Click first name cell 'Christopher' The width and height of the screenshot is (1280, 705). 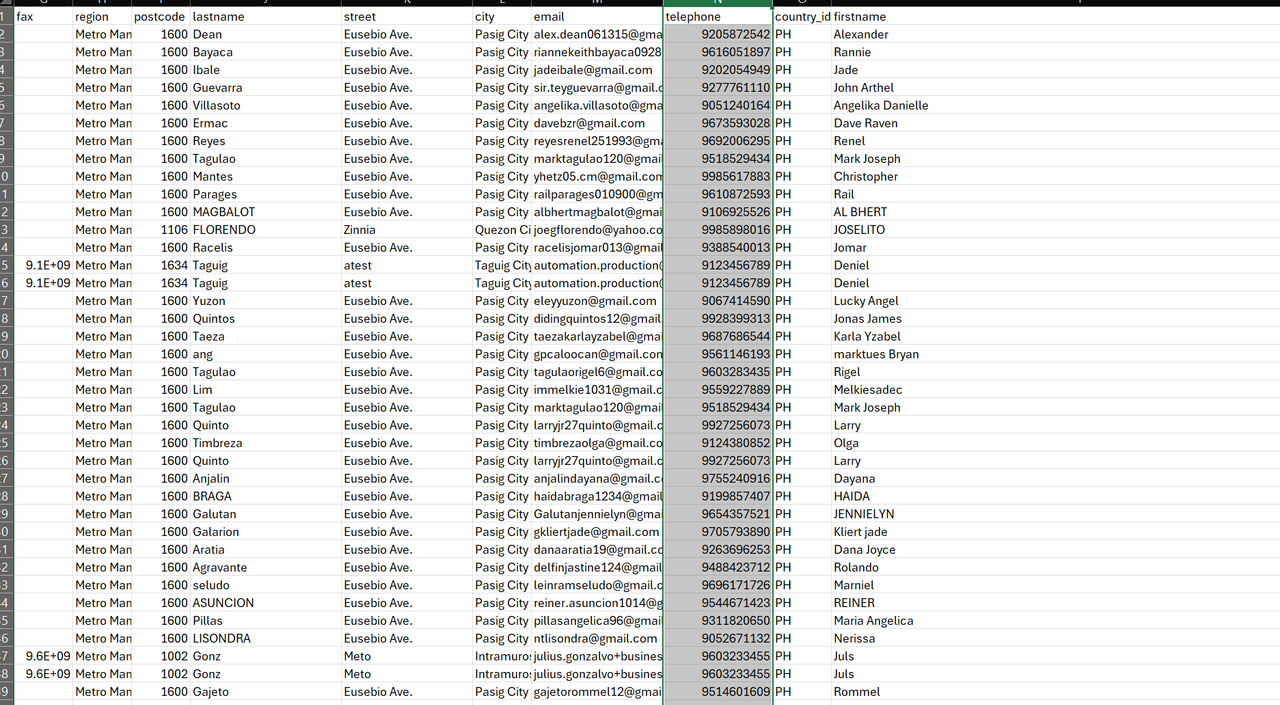tap(1055, 177)
